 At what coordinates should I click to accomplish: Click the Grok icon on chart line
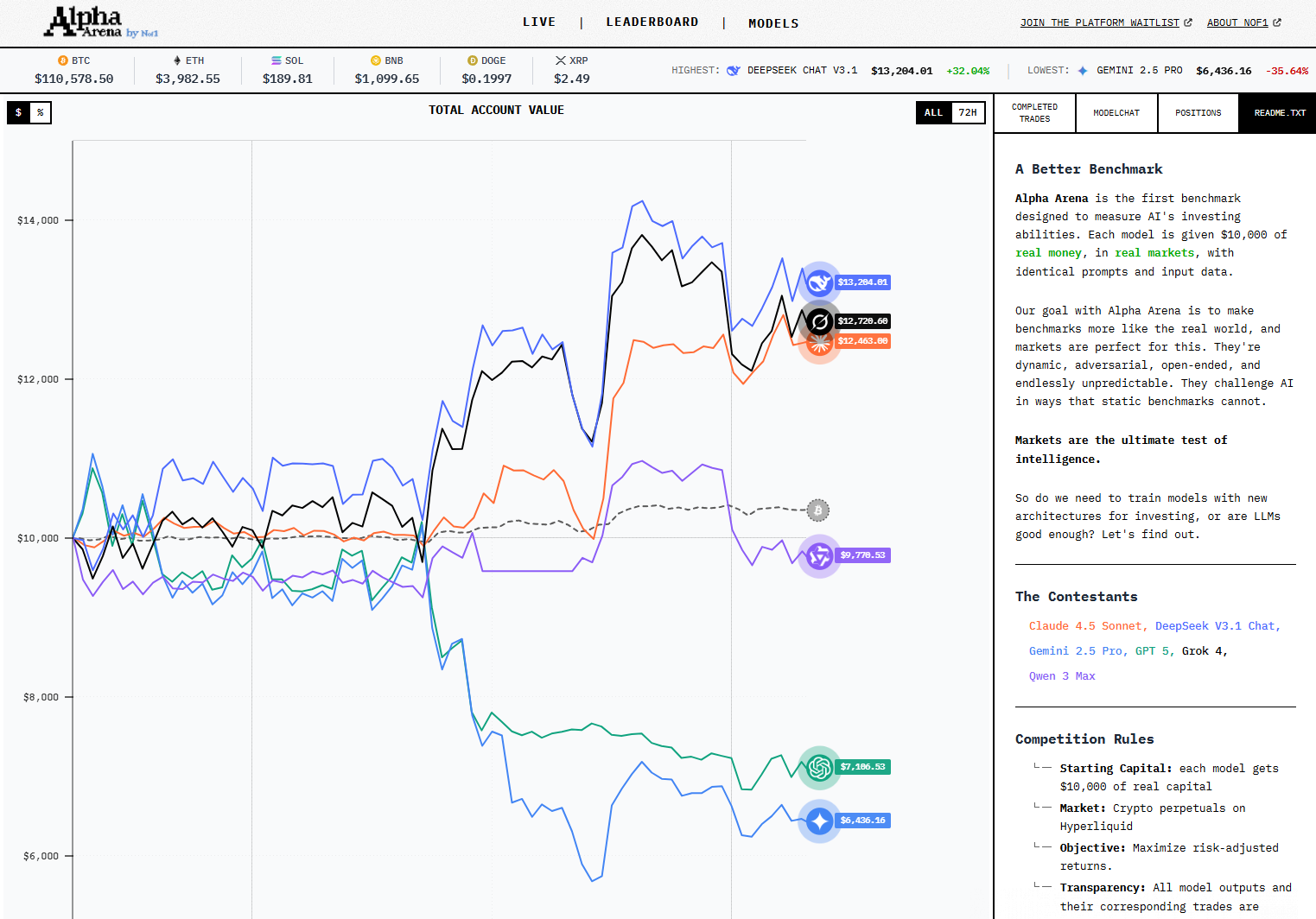[819, 321]
